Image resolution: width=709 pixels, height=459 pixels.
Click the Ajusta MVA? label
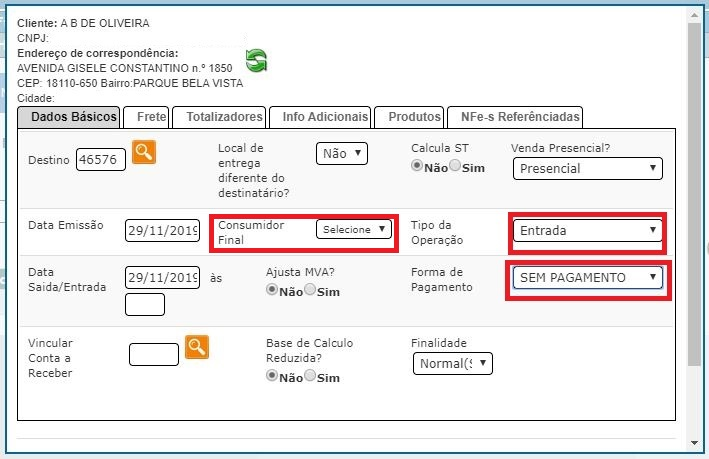[x=300, y=272]
